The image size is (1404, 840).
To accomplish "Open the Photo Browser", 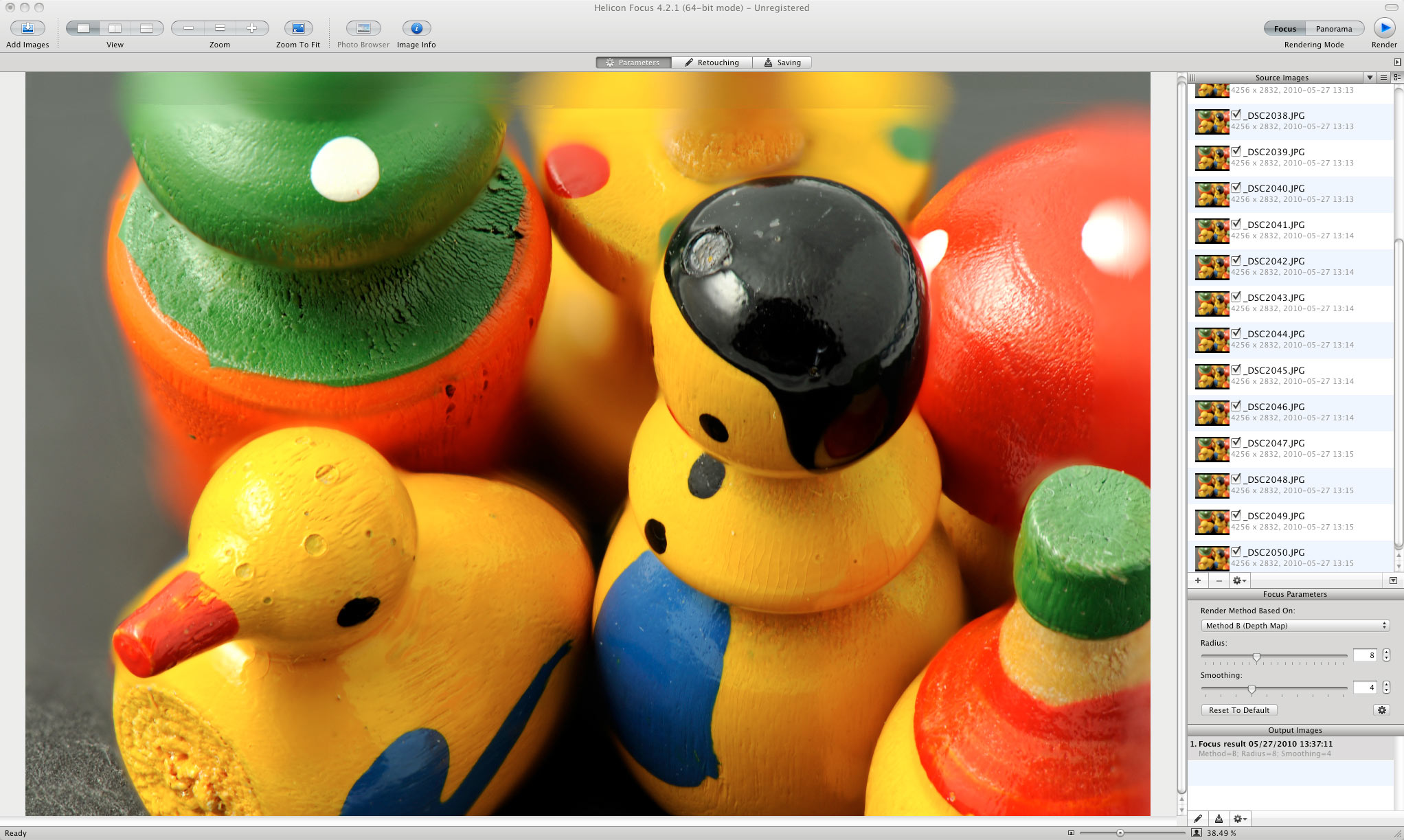I will [x=363, y=28].
